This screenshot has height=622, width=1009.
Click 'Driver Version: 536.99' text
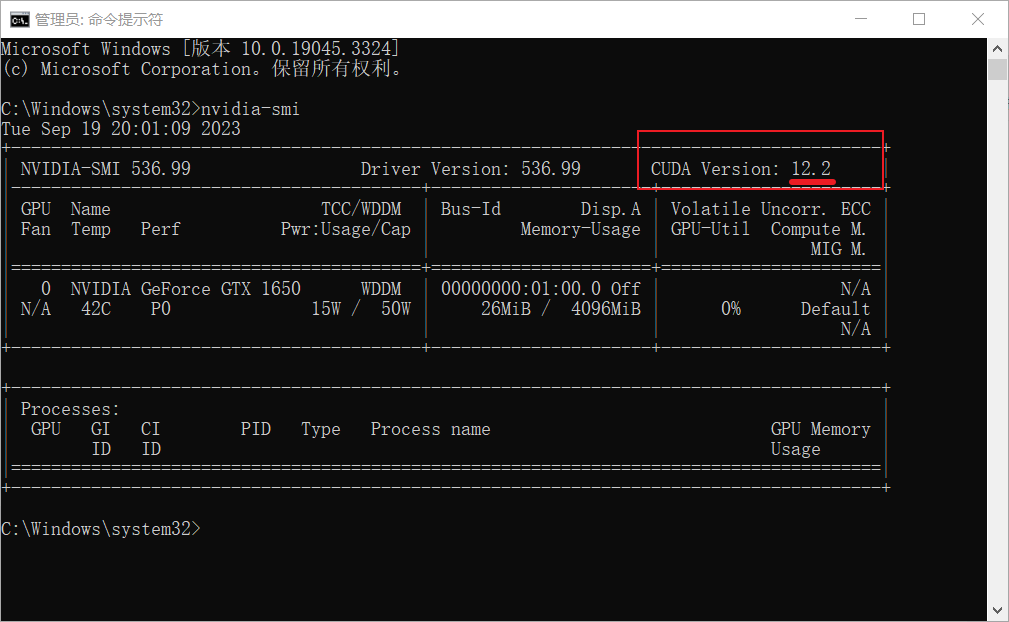(x=470, y=169)
